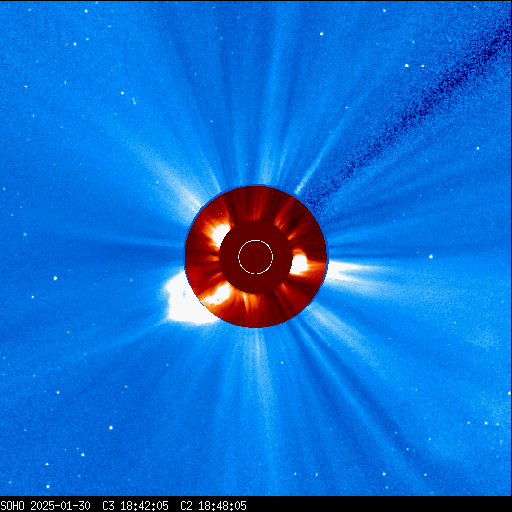The height and width of the screenshot is (512, 512).
Task: Click the white solar disk circle outline
Action: click(255, 257)
